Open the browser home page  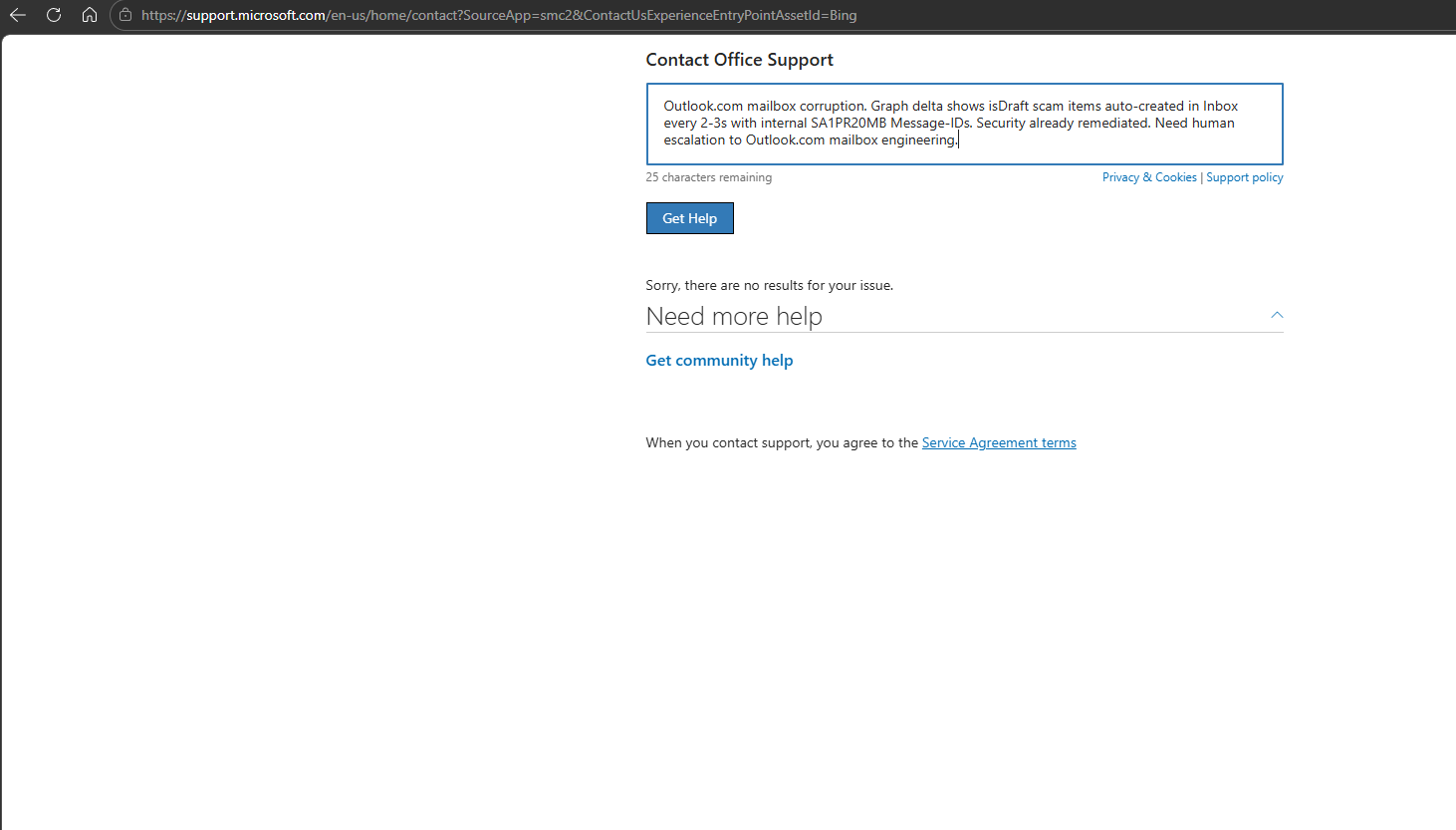[90, 15]
